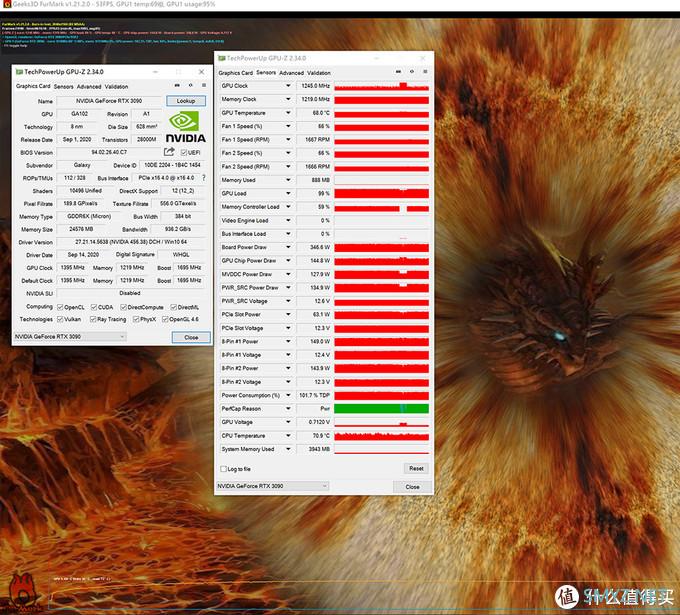Screen dimensions: 680x615
Task: Click the BIOS Version field 94.02.26.40.C7
Action: point(109,153)
